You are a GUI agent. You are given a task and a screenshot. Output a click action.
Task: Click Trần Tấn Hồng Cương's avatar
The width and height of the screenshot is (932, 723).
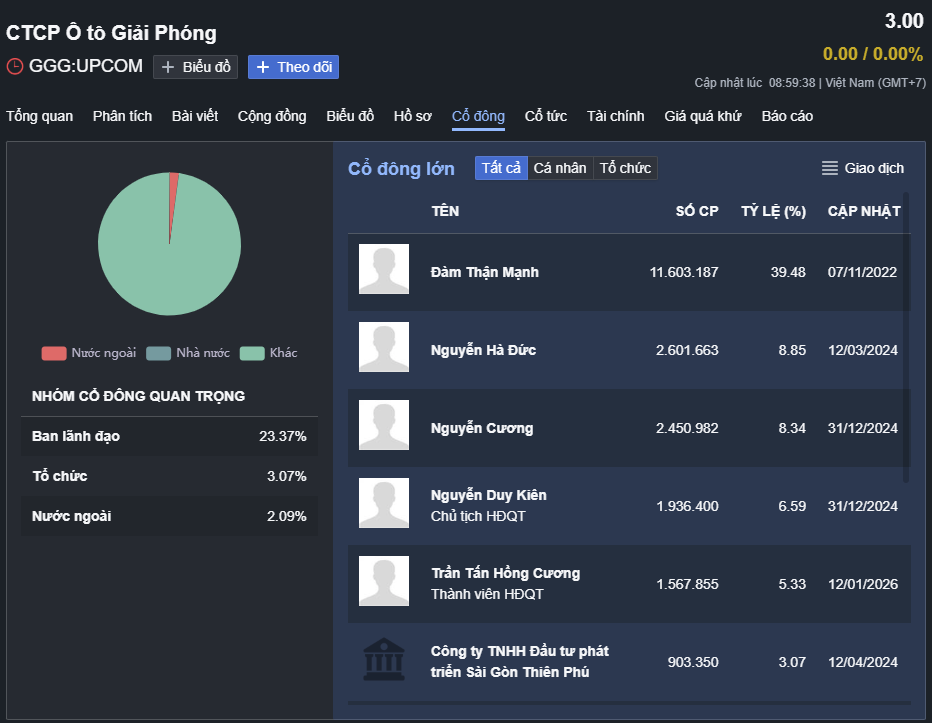tap(384, 581)
